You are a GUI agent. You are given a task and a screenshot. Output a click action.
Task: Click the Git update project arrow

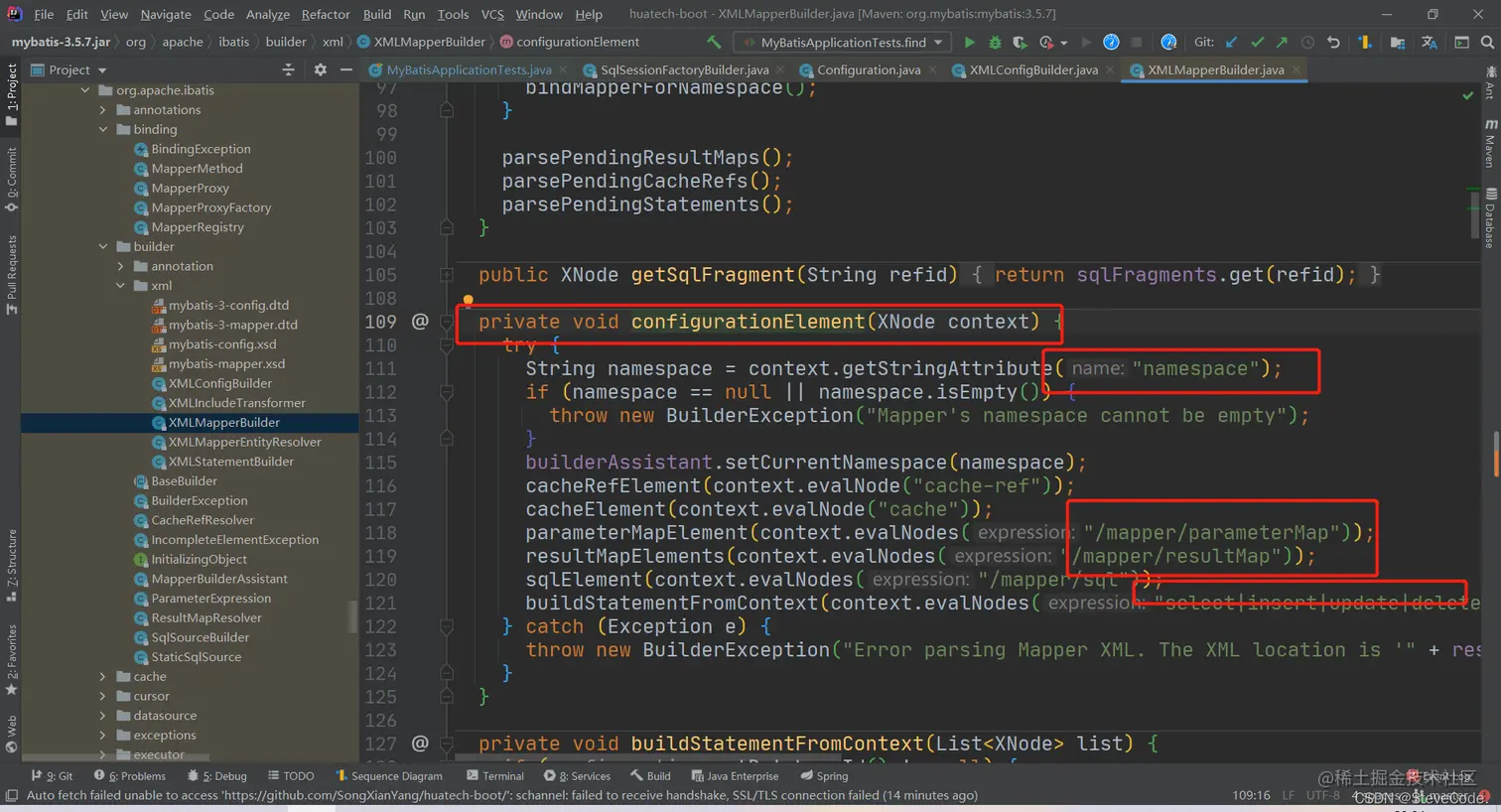coord(1231,42)
